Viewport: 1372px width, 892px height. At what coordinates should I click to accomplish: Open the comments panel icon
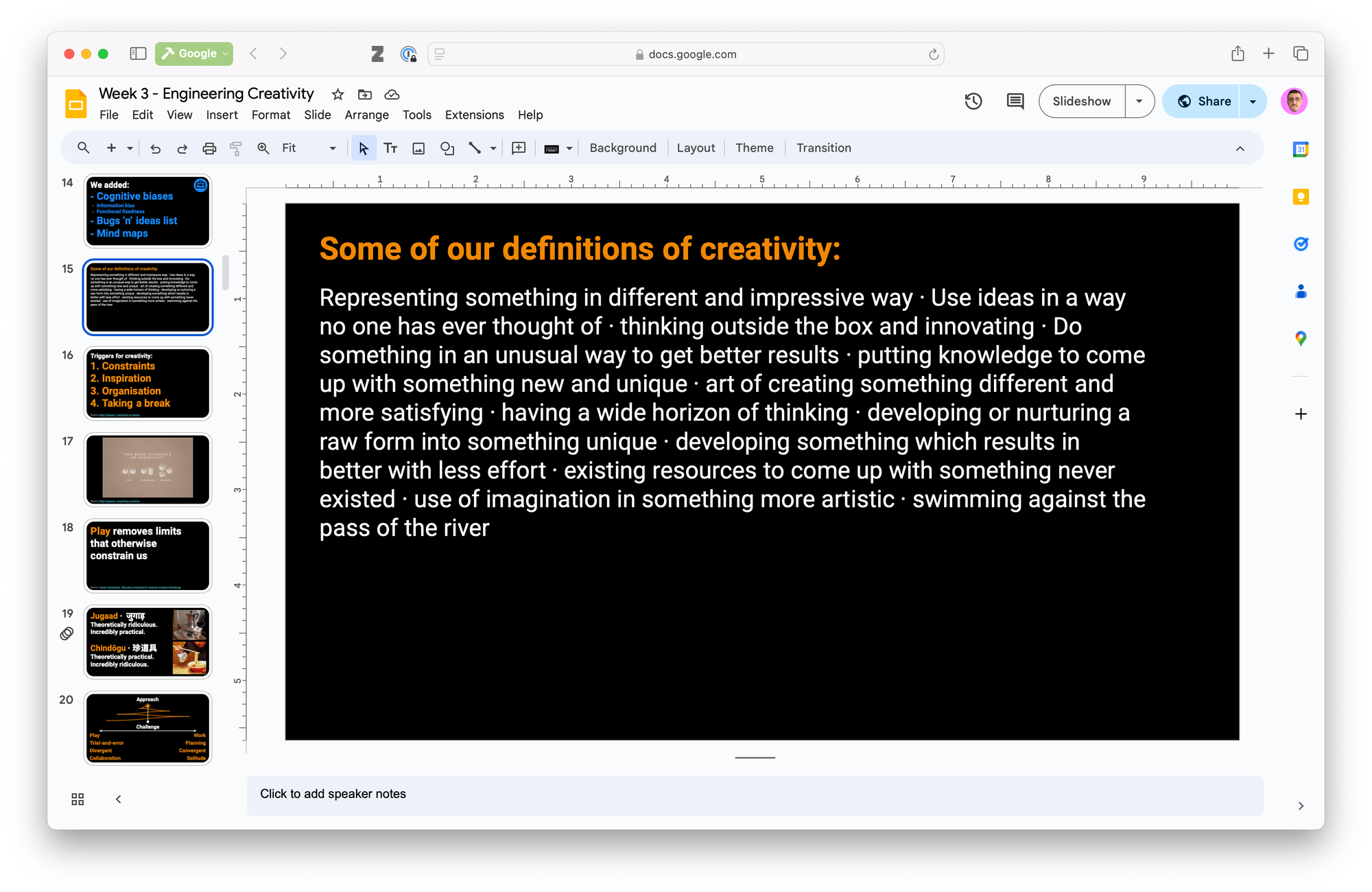tap(1015, 102)
